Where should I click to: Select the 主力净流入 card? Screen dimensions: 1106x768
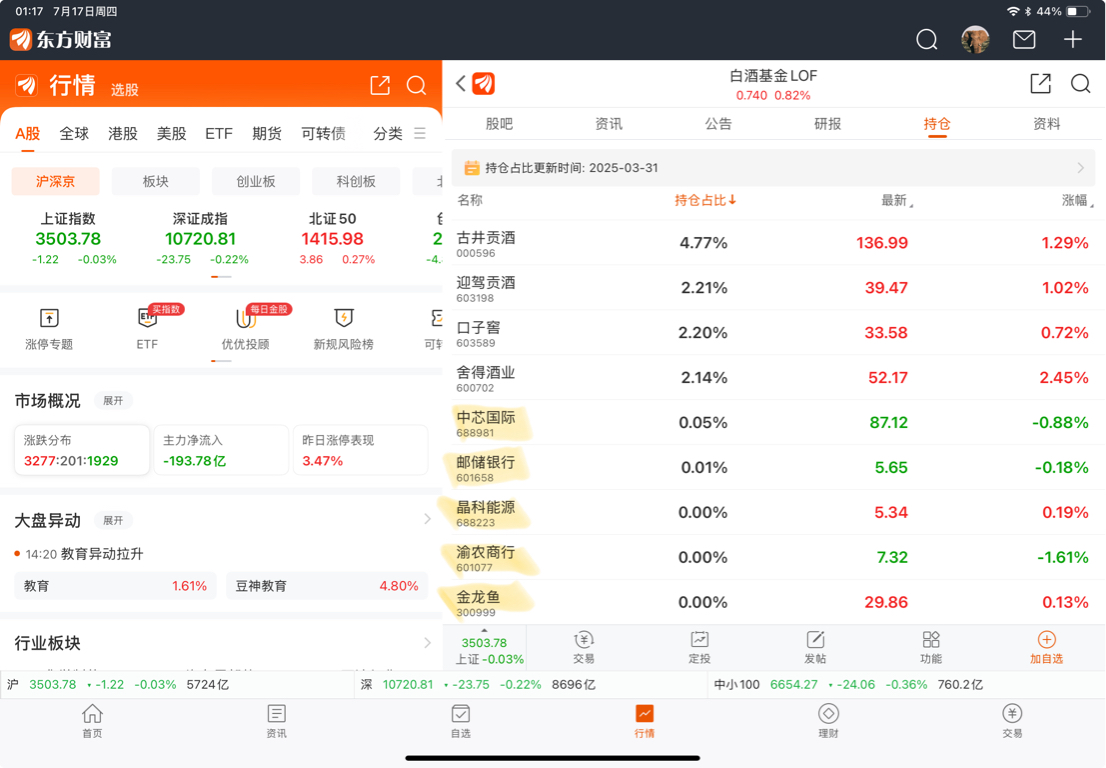coord(221,450)
